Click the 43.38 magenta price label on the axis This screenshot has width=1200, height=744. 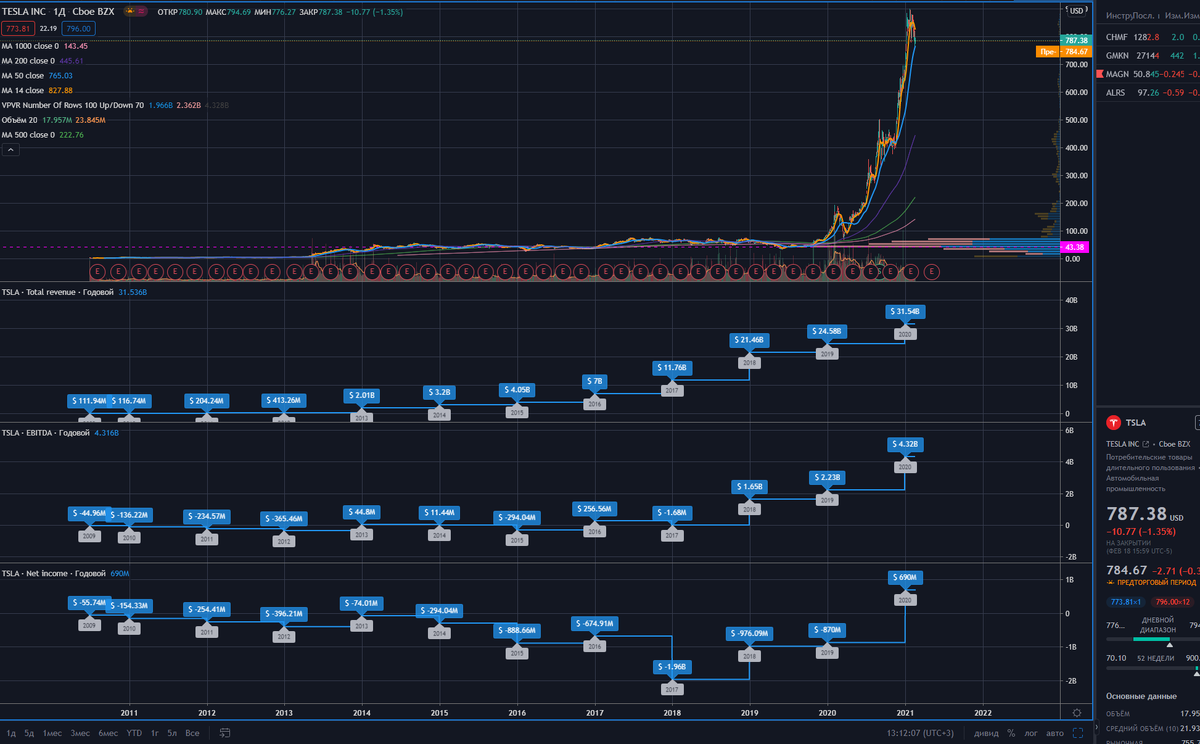click(x=1075, y=247)
